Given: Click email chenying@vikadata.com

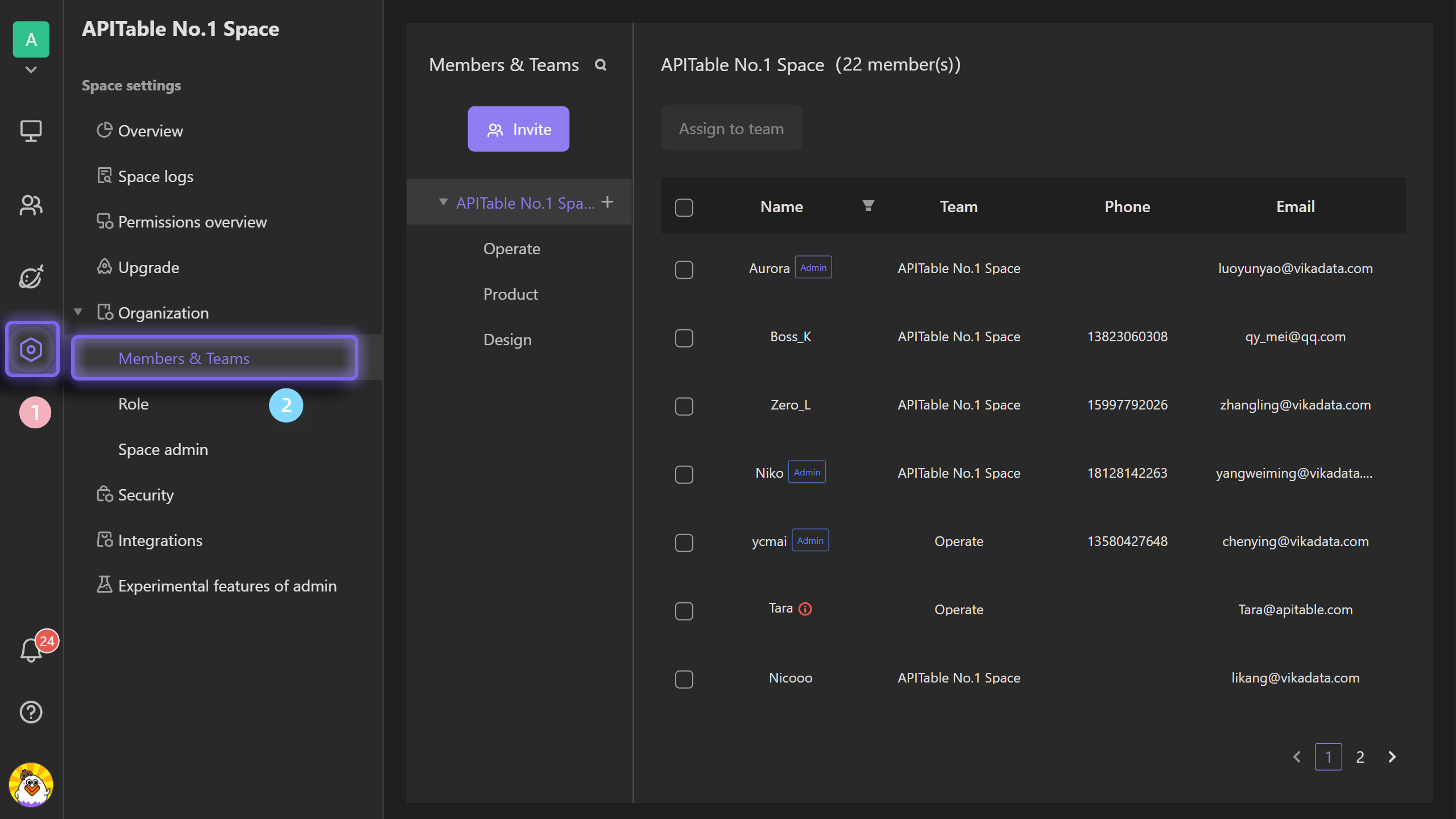Looking at the screenshot, I should (x=1296, y=541).
